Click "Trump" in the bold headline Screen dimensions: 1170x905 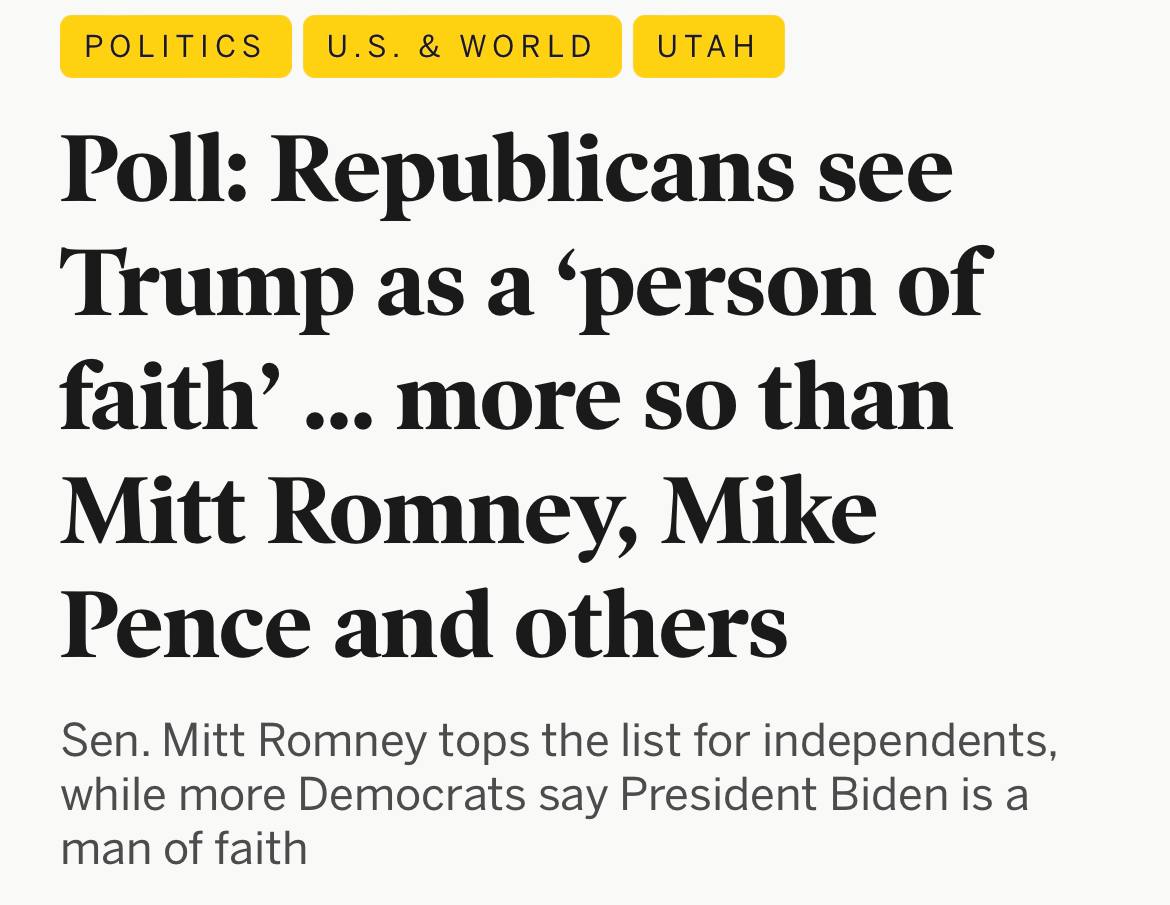pyautogui.click(x=207, y=286)
